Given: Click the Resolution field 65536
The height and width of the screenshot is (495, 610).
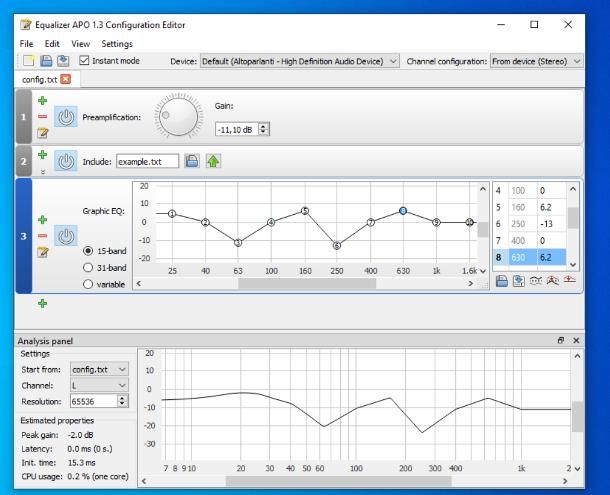Looking at the screenshot, I should [x=94, y=401].
